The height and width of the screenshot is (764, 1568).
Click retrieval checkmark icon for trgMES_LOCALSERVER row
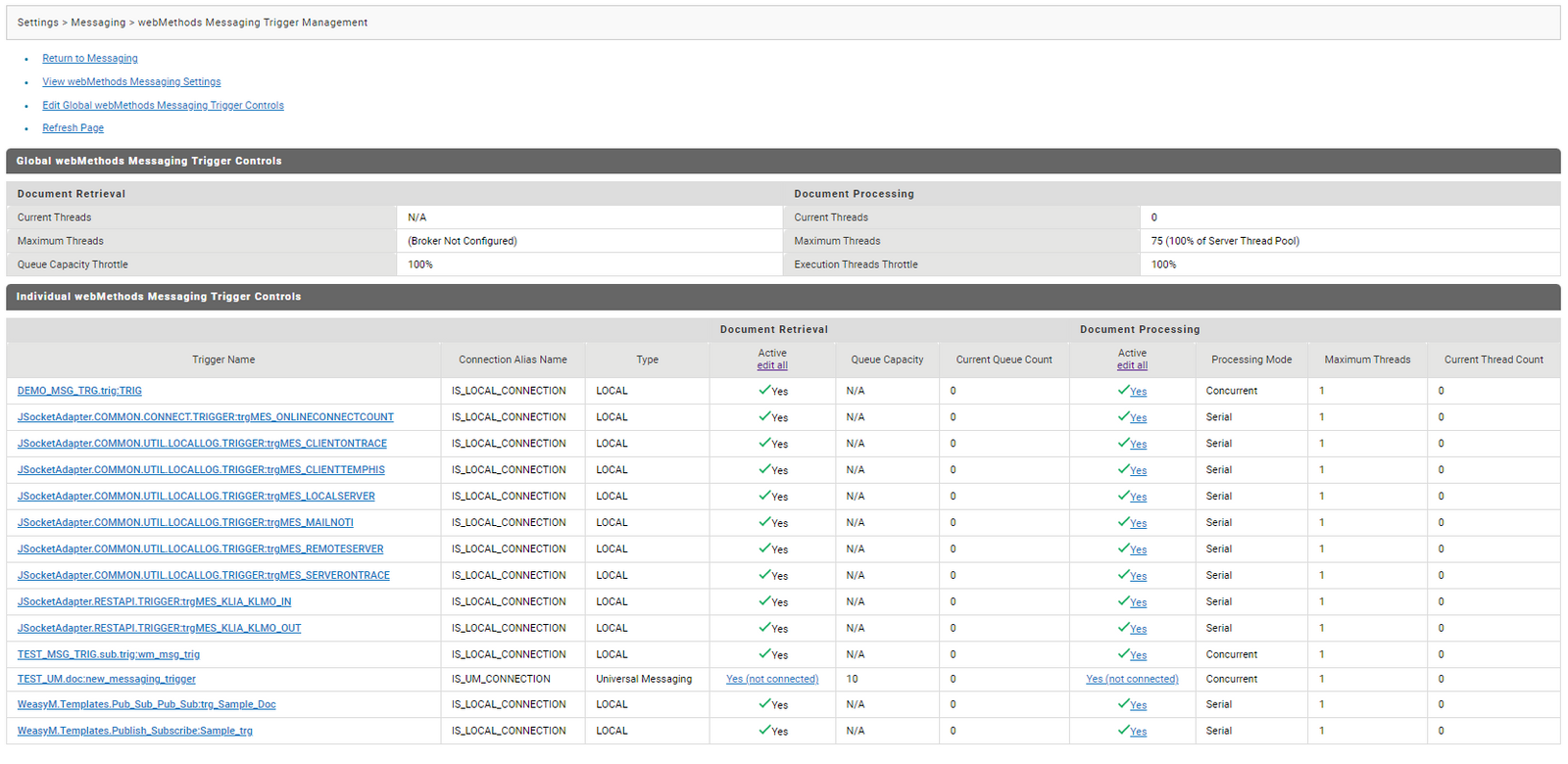tap(764, 496)
